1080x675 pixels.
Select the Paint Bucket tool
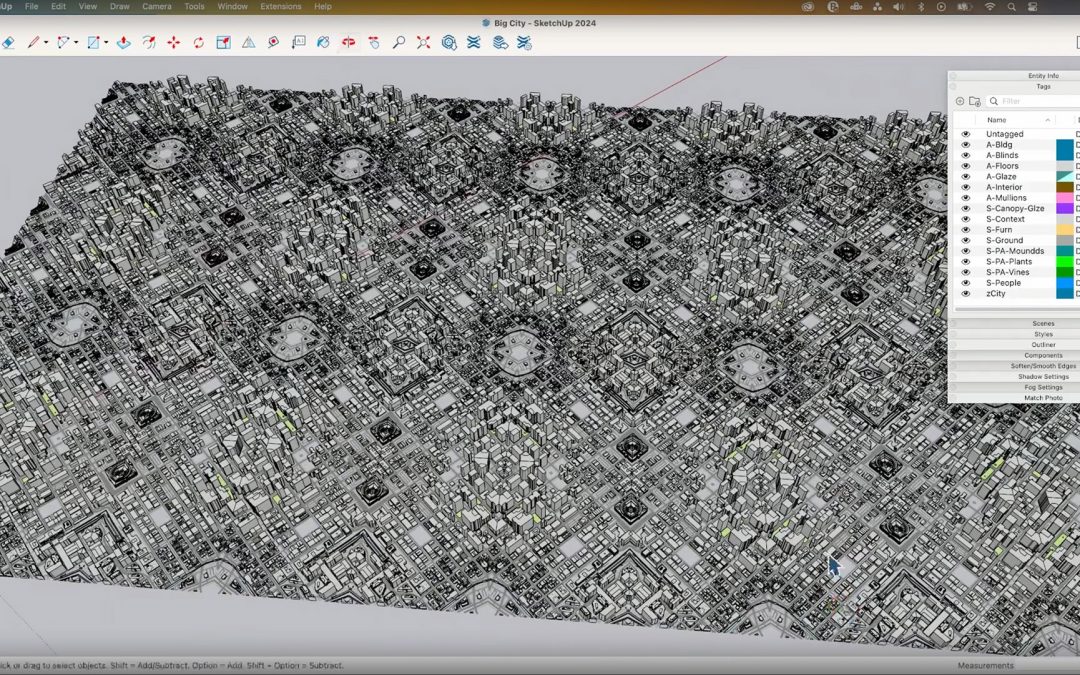tap(323, 43)
